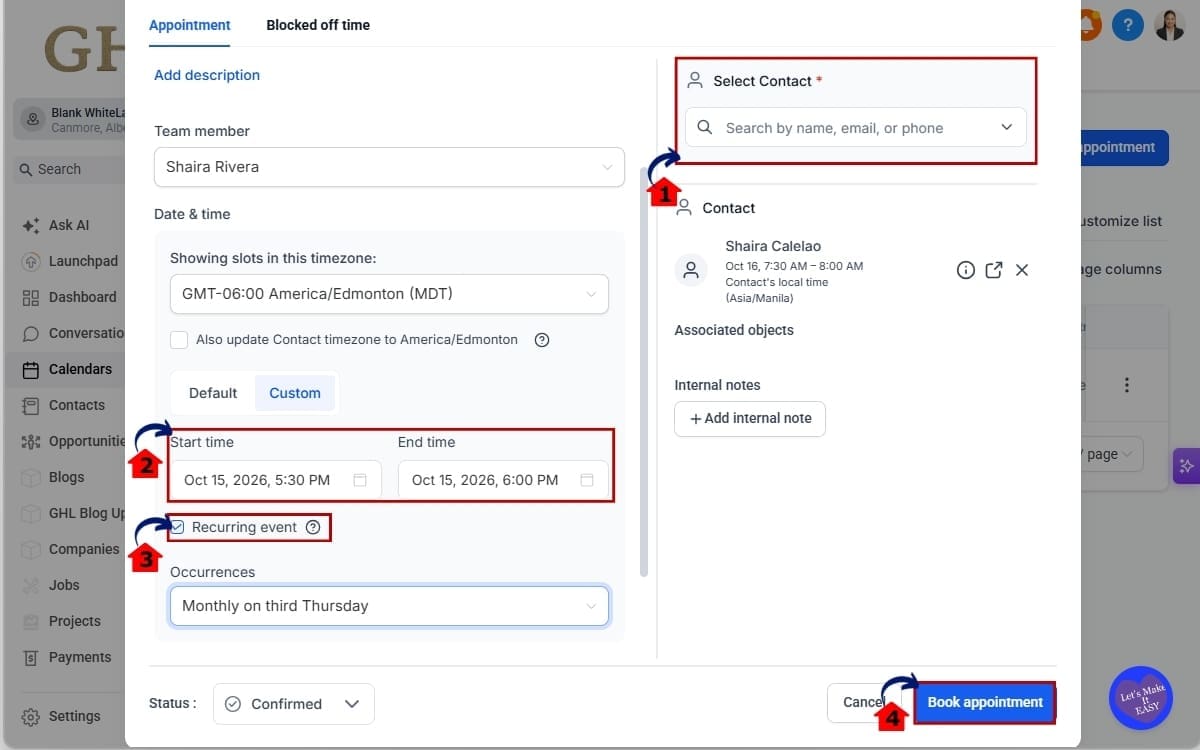Open Contacts in the sidebar
Screen dimensions: 1200x750
click(64, 405)
